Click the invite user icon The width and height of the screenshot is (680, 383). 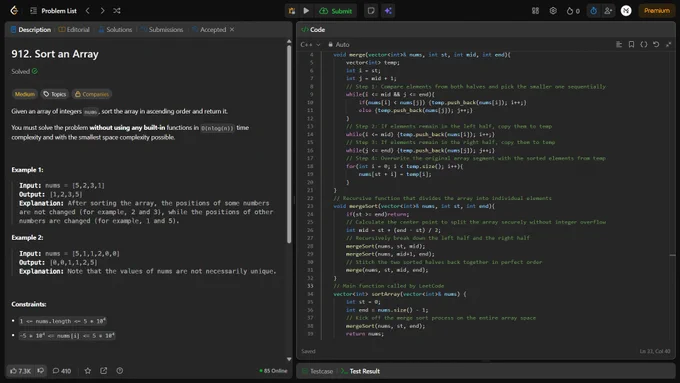(608, 11)
